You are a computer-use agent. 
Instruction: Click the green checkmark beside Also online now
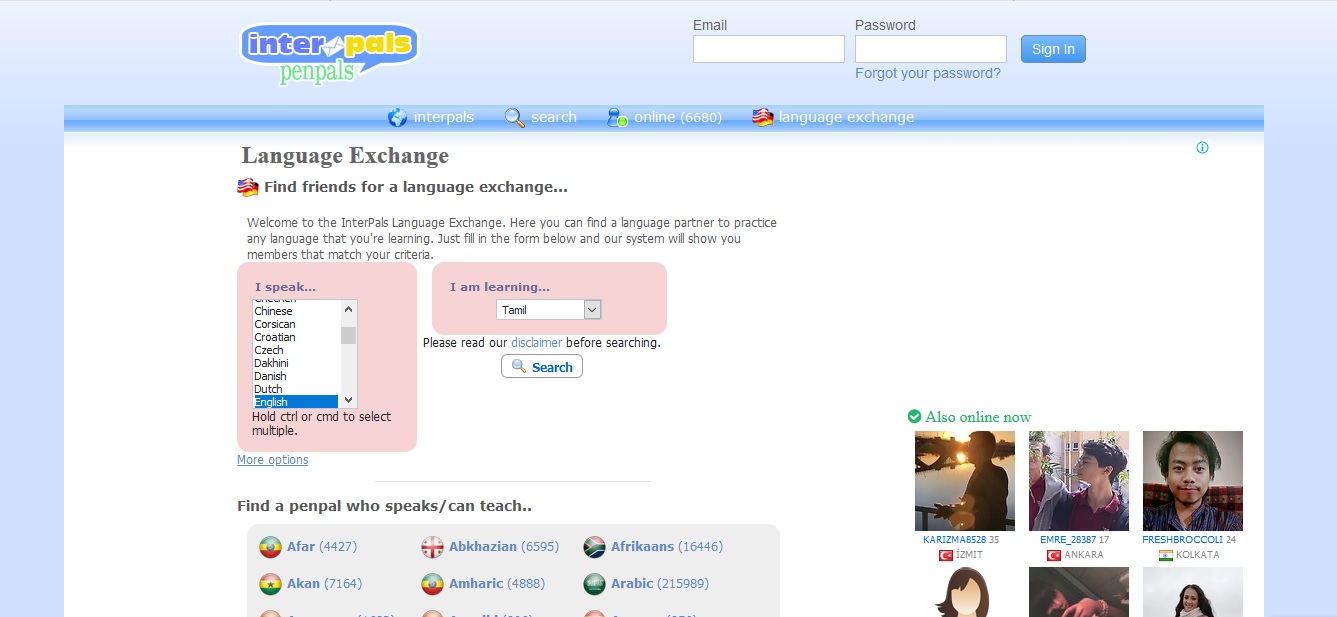pos(913,416)
